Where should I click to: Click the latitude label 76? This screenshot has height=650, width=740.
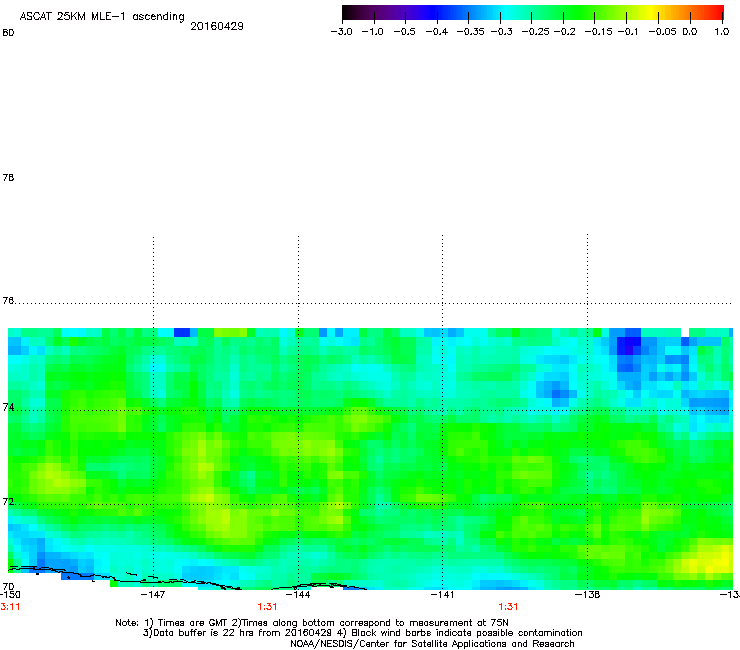[8, 301]
